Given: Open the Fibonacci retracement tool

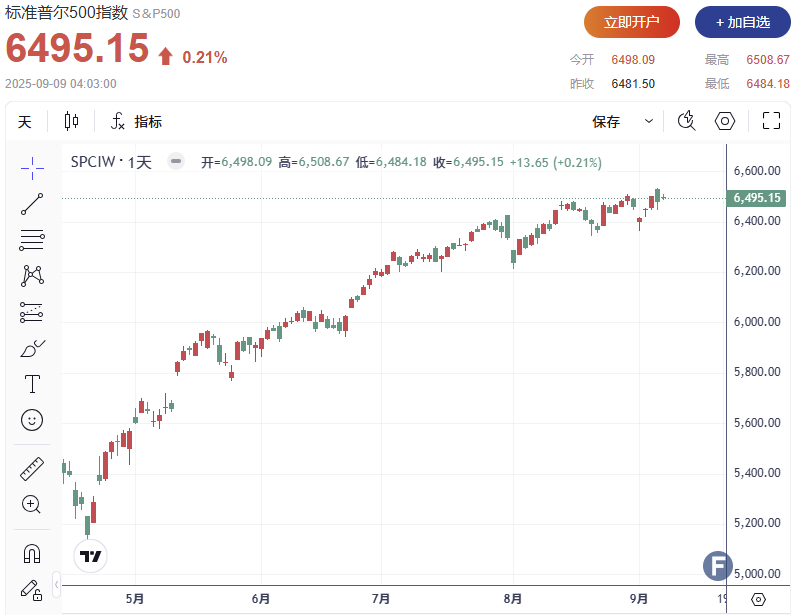Looking at the screenshot, I should 32,240.
